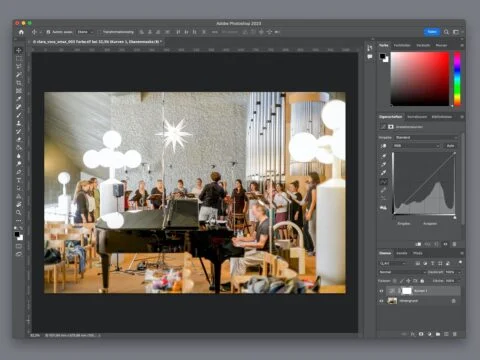Select the Move tool in the toolbox
Image resolution: width=480 pixels, height=360 pixels.
19,50
